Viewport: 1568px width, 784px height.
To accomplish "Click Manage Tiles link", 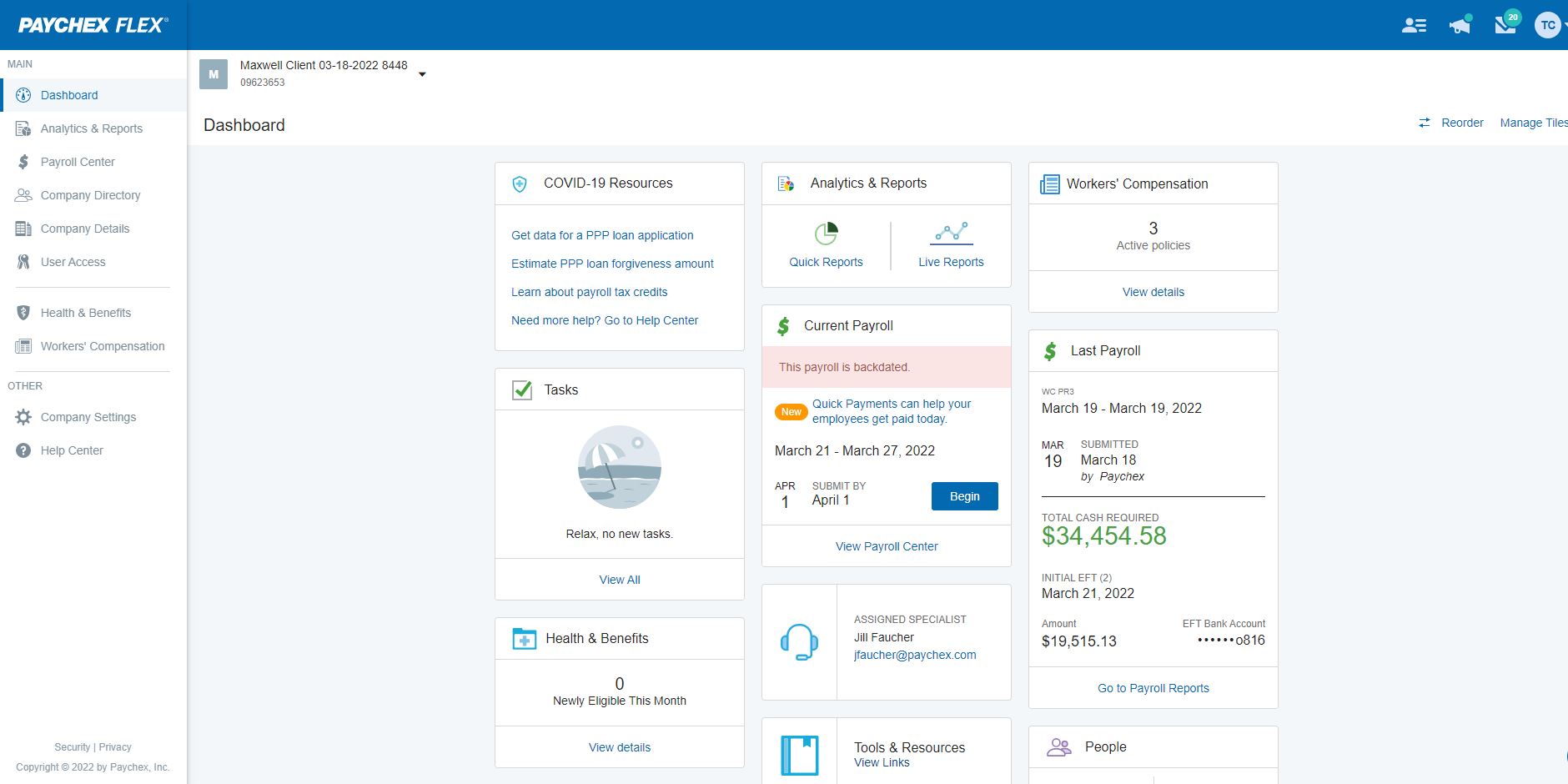I will pyautogui.click(x=1534, y=123).
